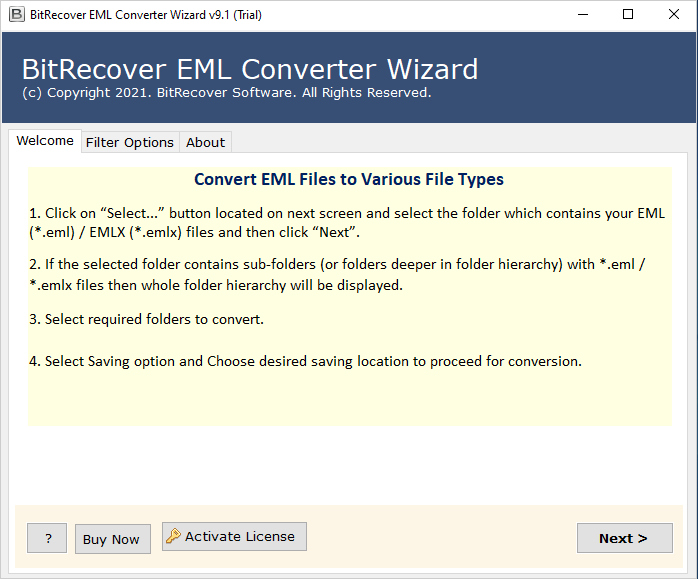Image resolution: width=698 pixels, height=579 pixels.
Task: Click the key icon for license activation
Action: coord(174,536)
